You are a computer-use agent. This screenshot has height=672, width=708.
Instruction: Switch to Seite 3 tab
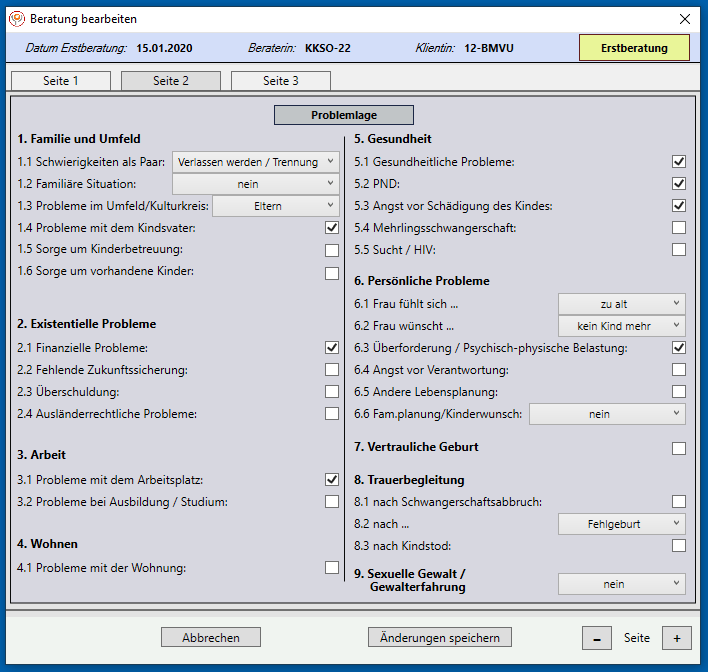tap(281, 81)
